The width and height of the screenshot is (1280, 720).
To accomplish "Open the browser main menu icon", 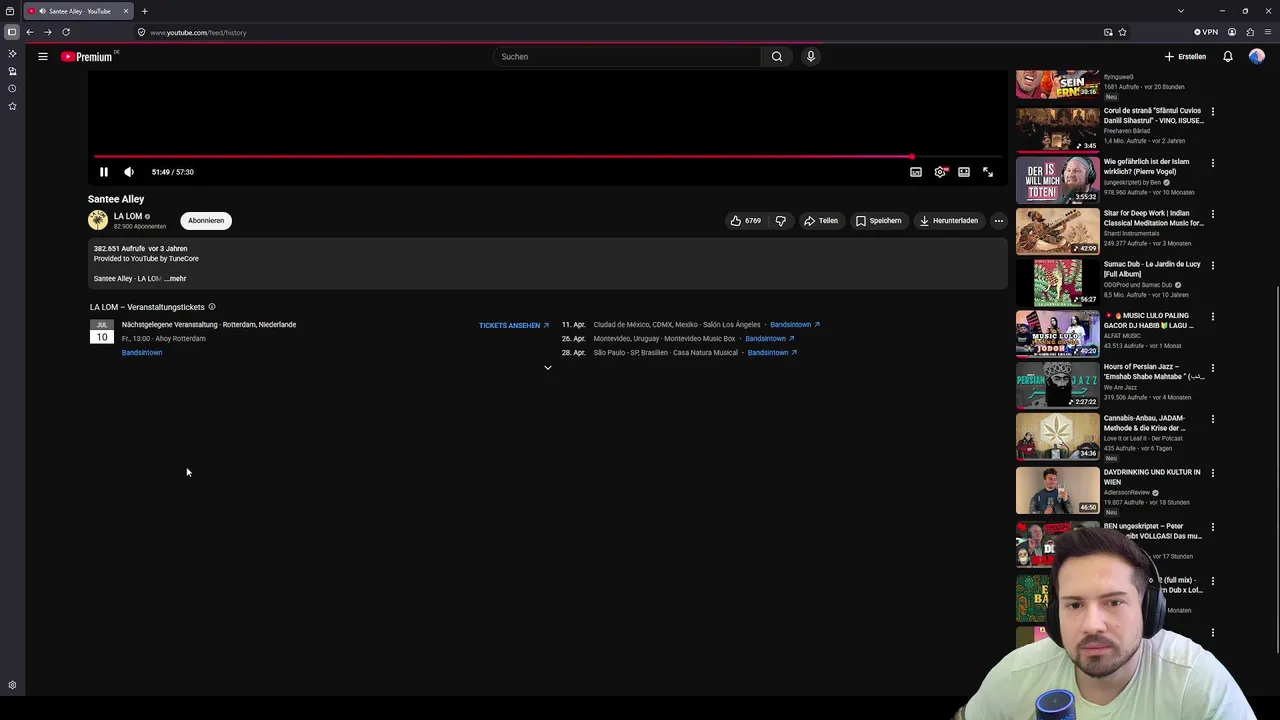I will (x=1268, y=32).
